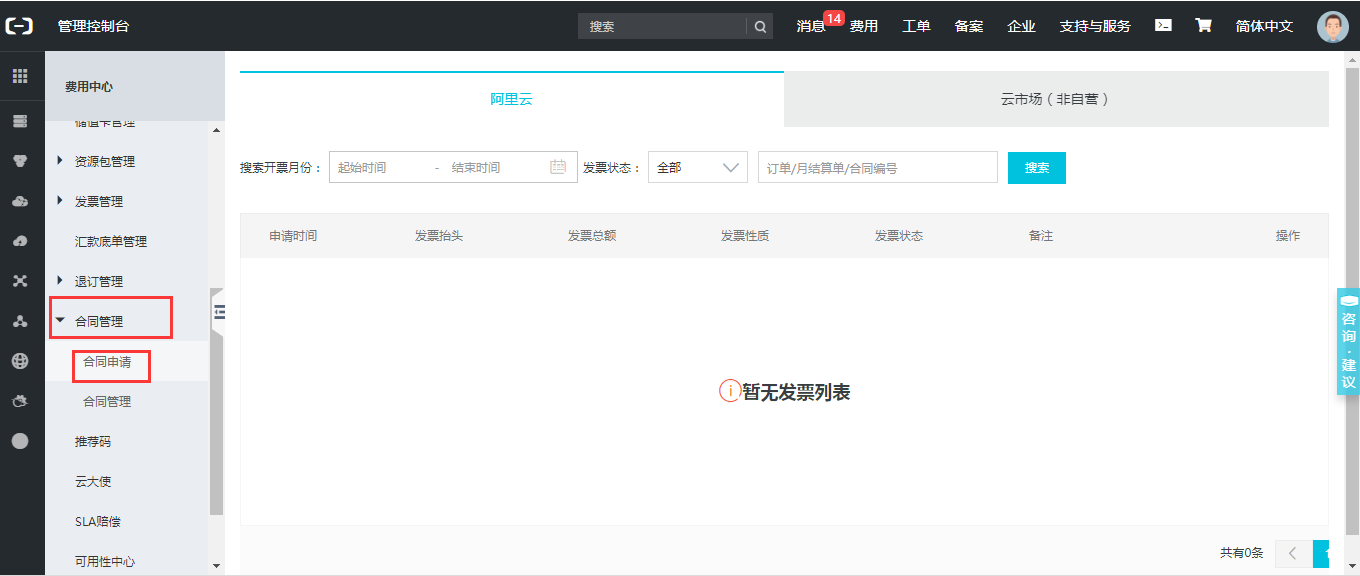Click 发票状态 column header
The width and height of the screenshot is (1360, 576).
pos(899,236)
